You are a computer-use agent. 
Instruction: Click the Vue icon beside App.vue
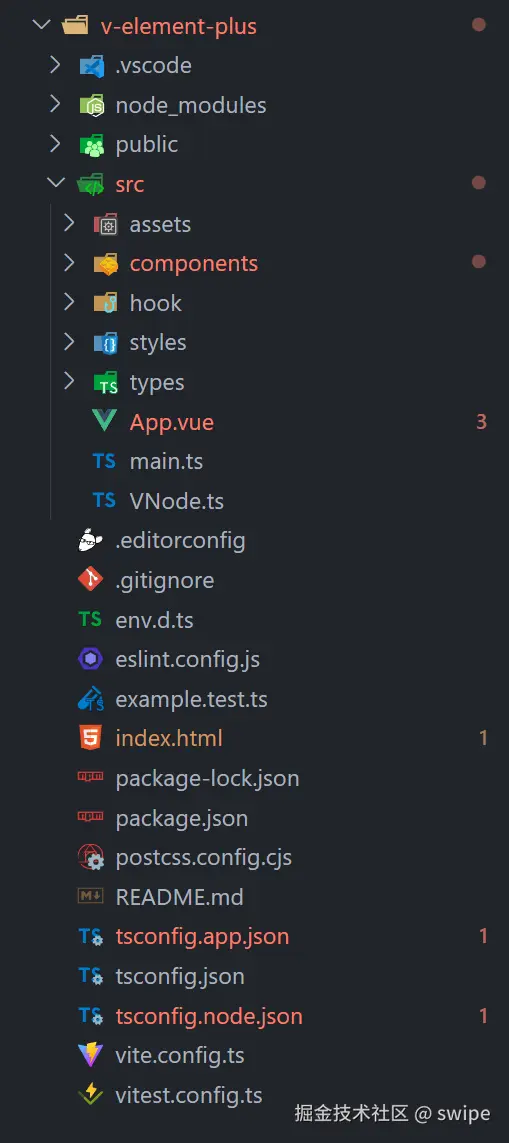point(104,421)
